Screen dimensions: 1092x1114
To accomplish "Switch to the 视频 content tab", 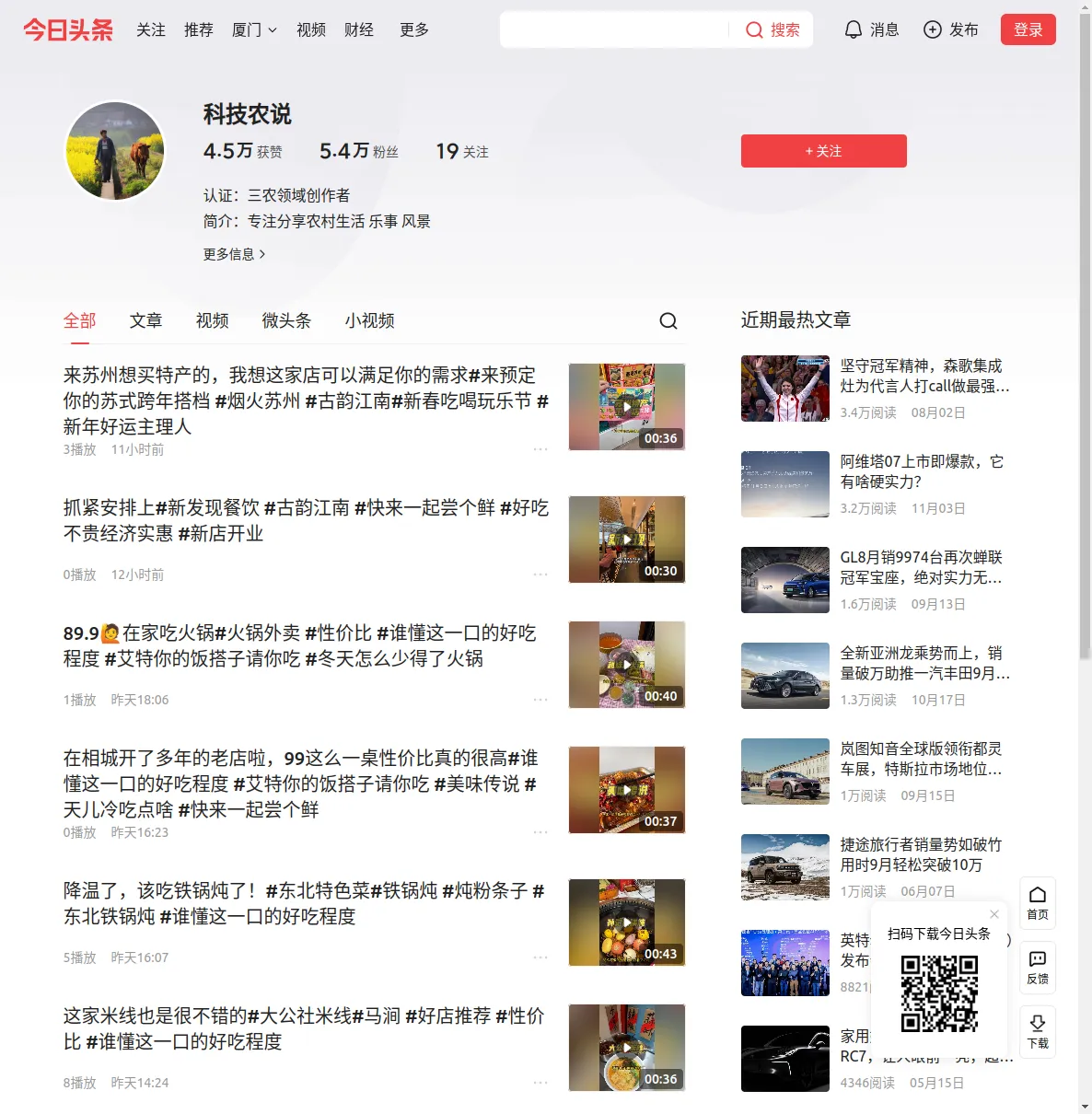I will tap(213, 320).
